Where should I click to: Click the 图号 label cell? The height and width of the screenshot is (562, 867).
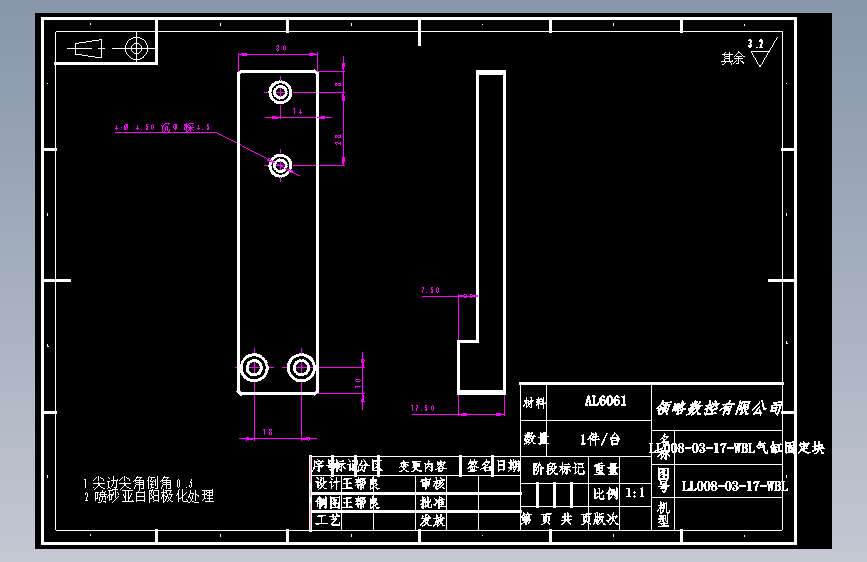[664, 479]
